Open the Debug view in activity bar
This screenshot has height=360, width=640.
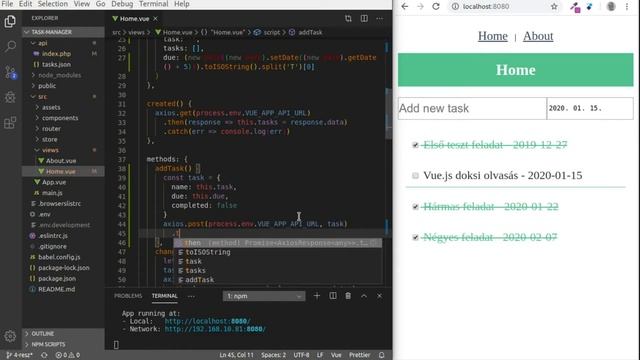(10, 97)
